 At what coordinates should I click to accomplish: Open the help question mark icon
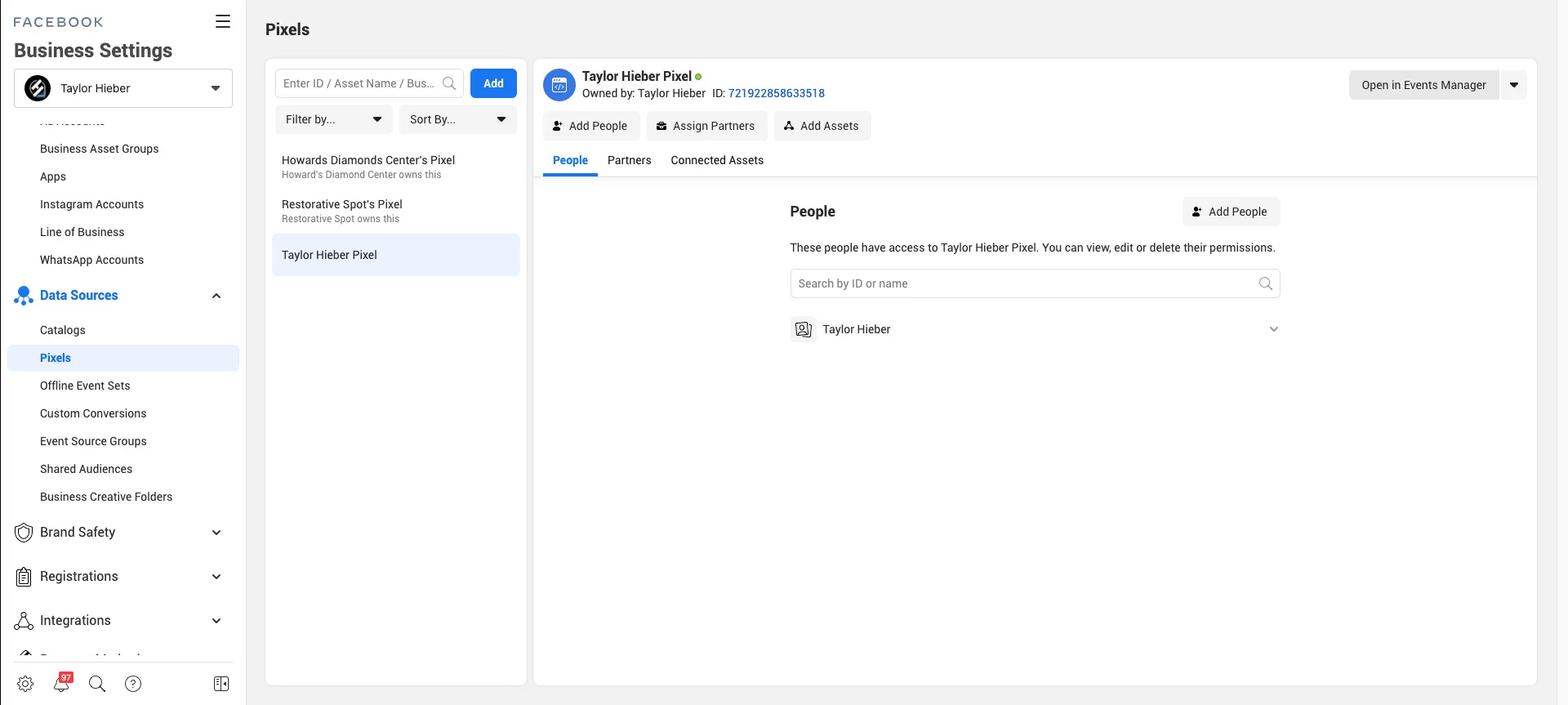click(x=133, y=684)
